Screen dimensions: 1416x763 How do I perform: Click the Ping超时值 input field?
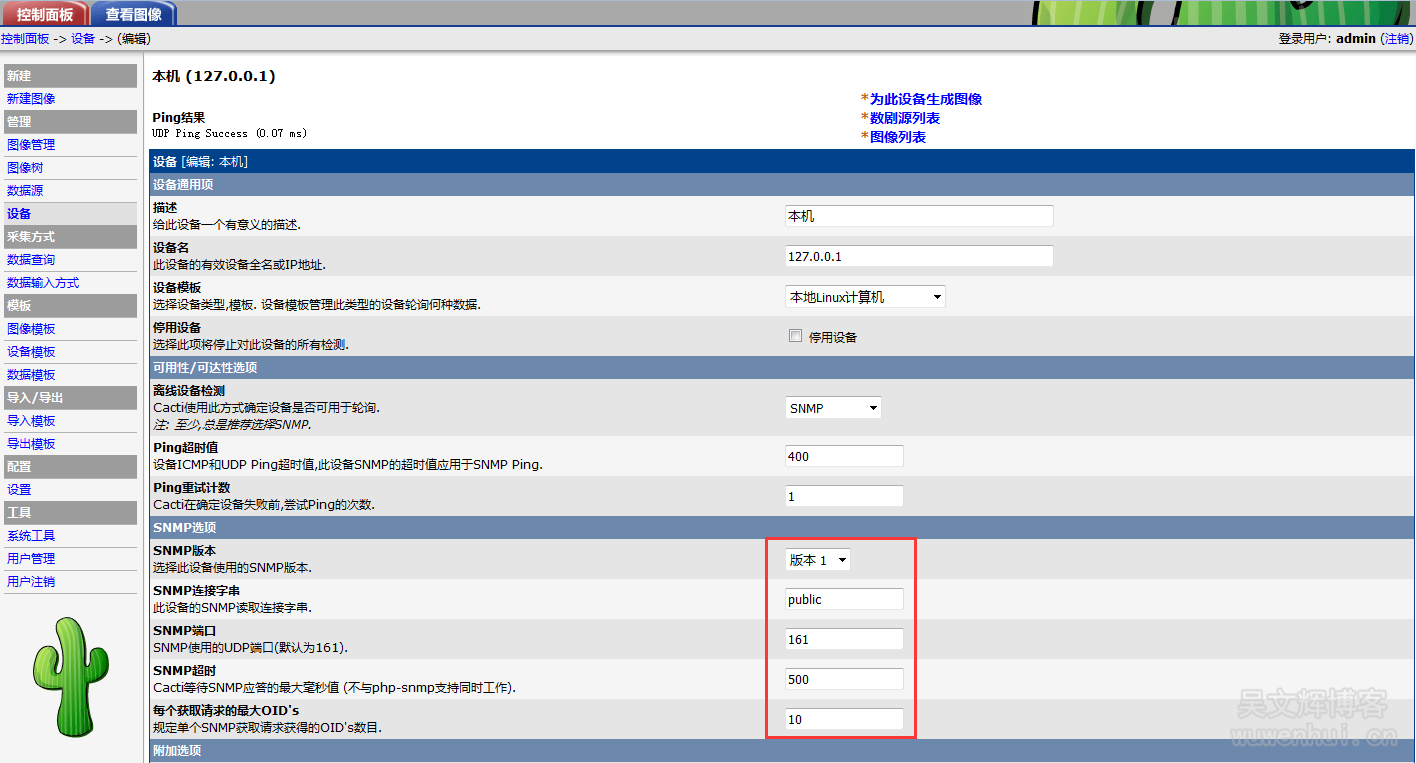pyautogui.click(x=844, y=456)
